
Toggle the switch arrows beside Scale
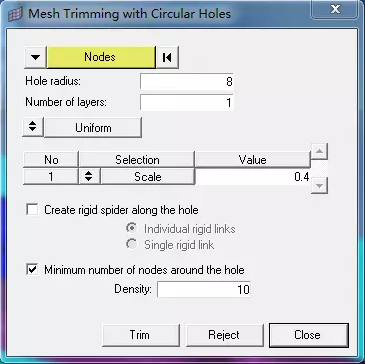tap(89, 177)
